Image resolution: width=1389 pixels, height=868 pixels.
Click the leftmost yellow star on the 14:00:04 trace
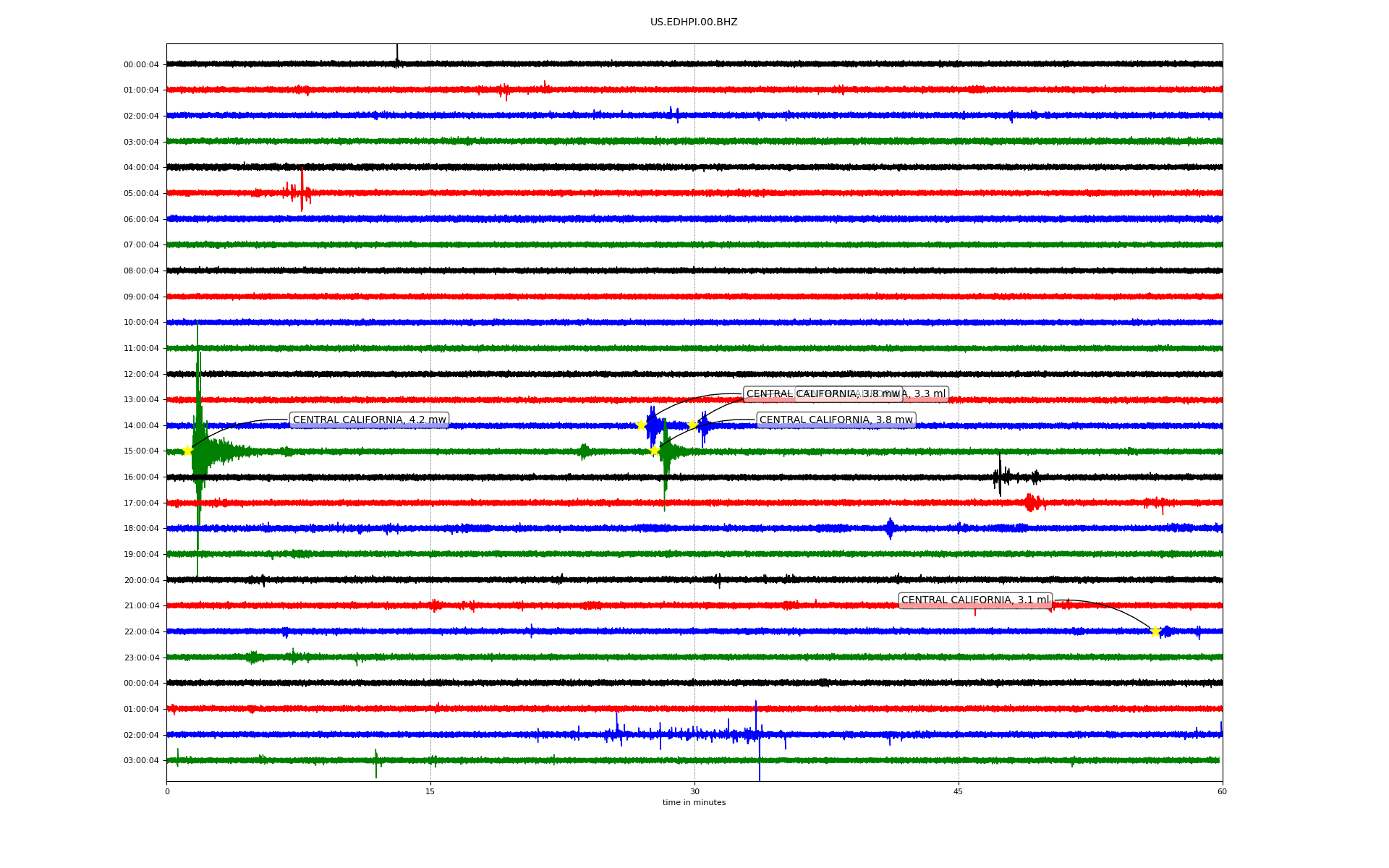coord(641,425)
